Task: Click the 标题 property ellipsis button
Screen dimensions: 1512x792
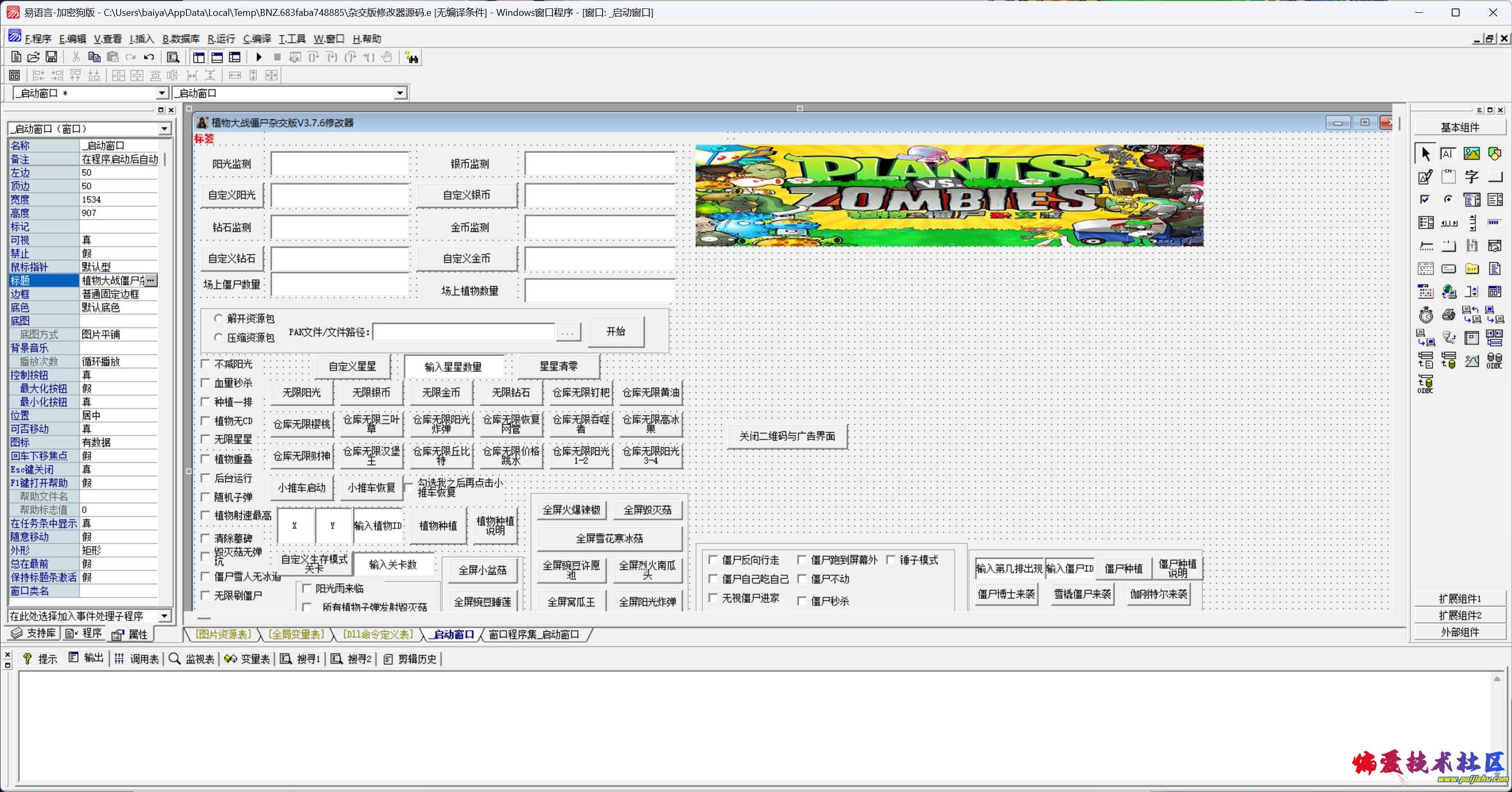Action: (151, 280)
